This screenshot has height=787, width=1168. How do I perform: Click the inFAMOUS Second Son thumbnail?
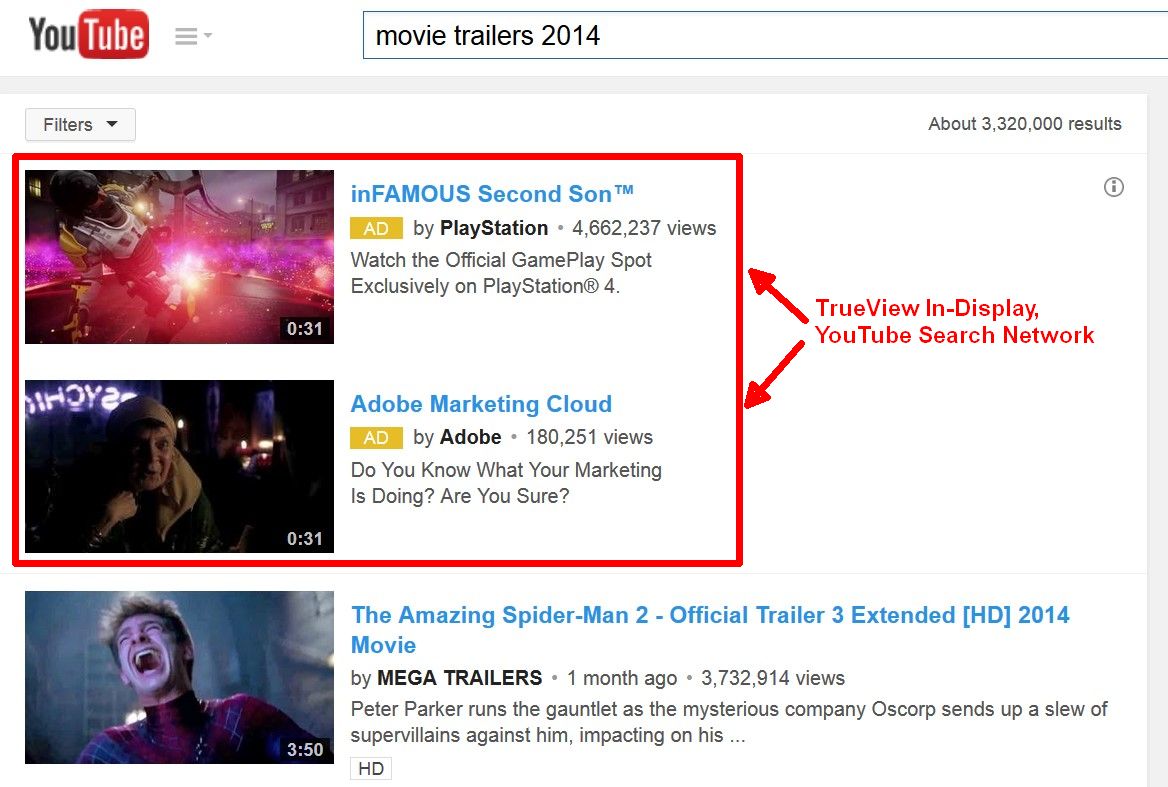[x=179, y=256]
